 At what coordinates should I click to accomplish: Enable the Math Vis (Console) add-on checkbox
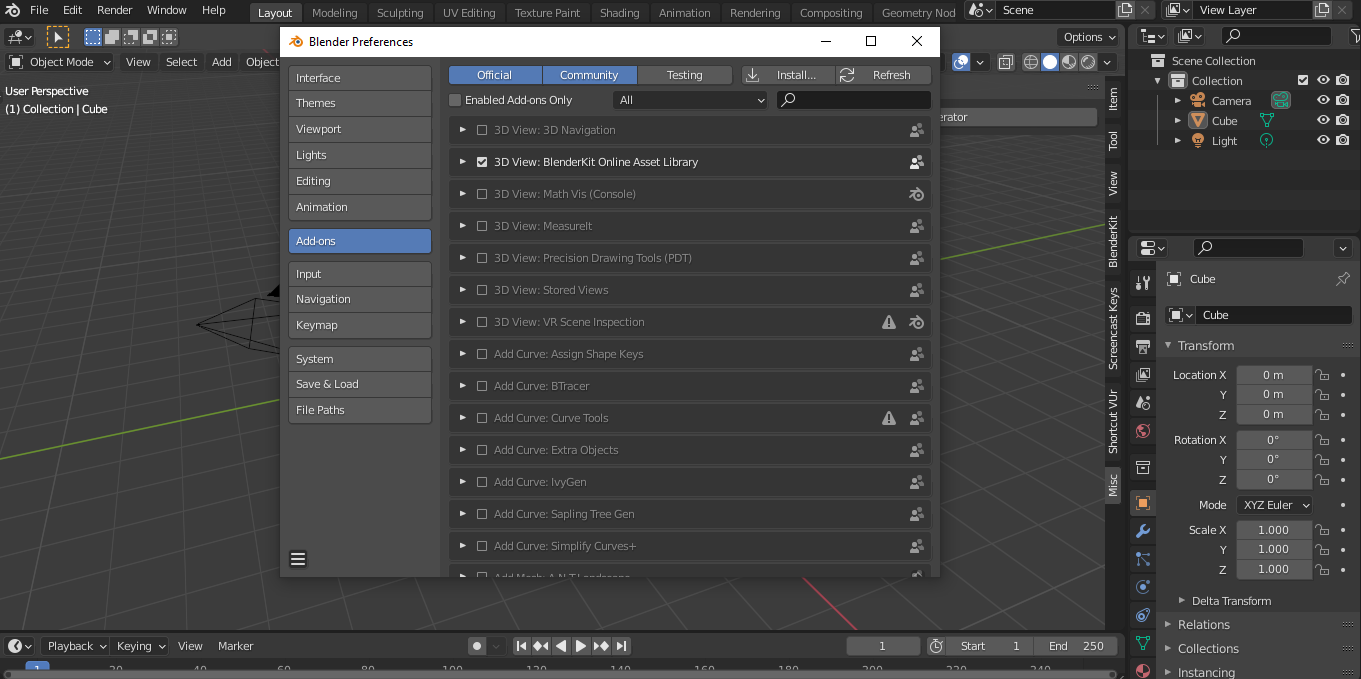pos(482,194)
